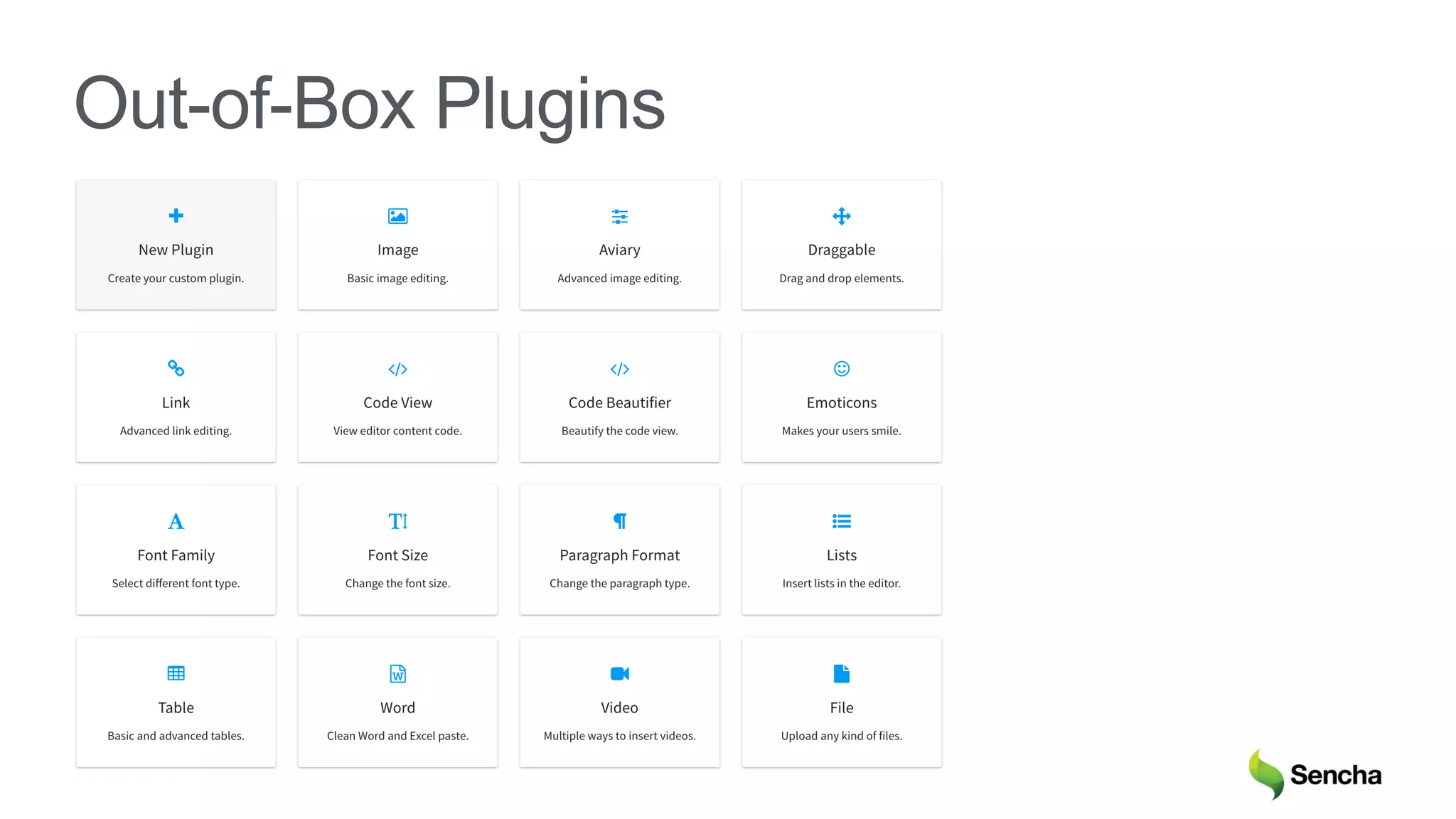
Task: Click the file icon on File card
Action: click(x=841, y=673)
